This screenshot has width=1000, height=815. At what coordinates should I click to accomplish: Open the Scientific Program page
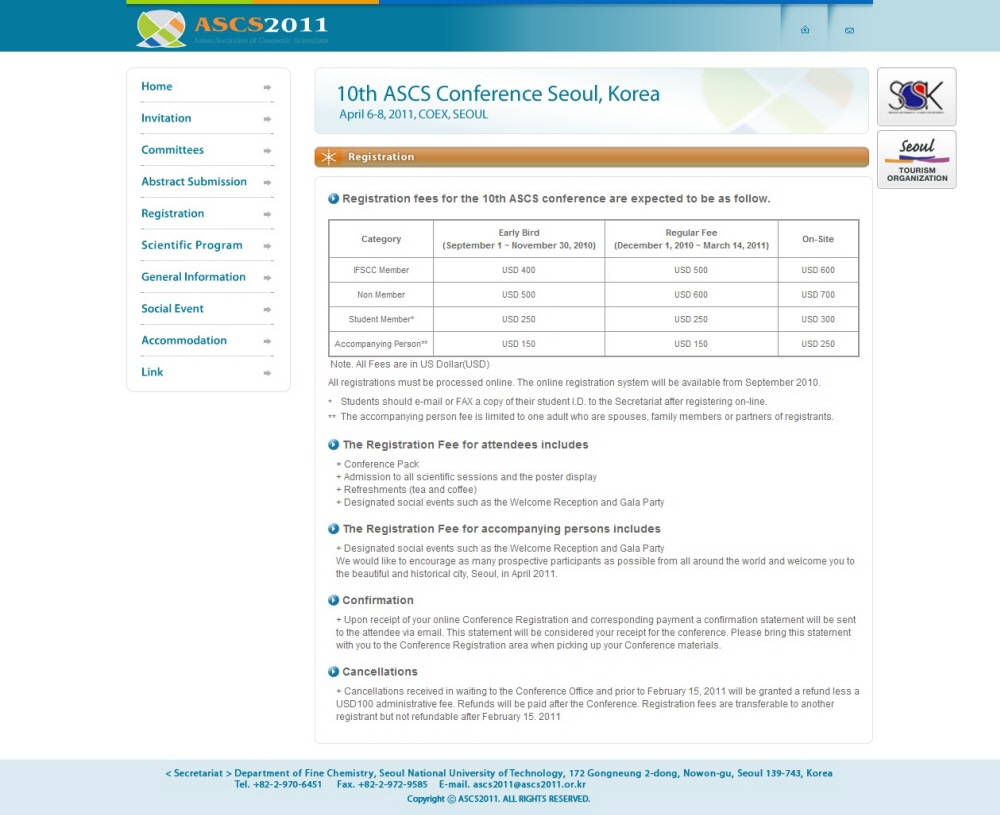tap(191, 245)
